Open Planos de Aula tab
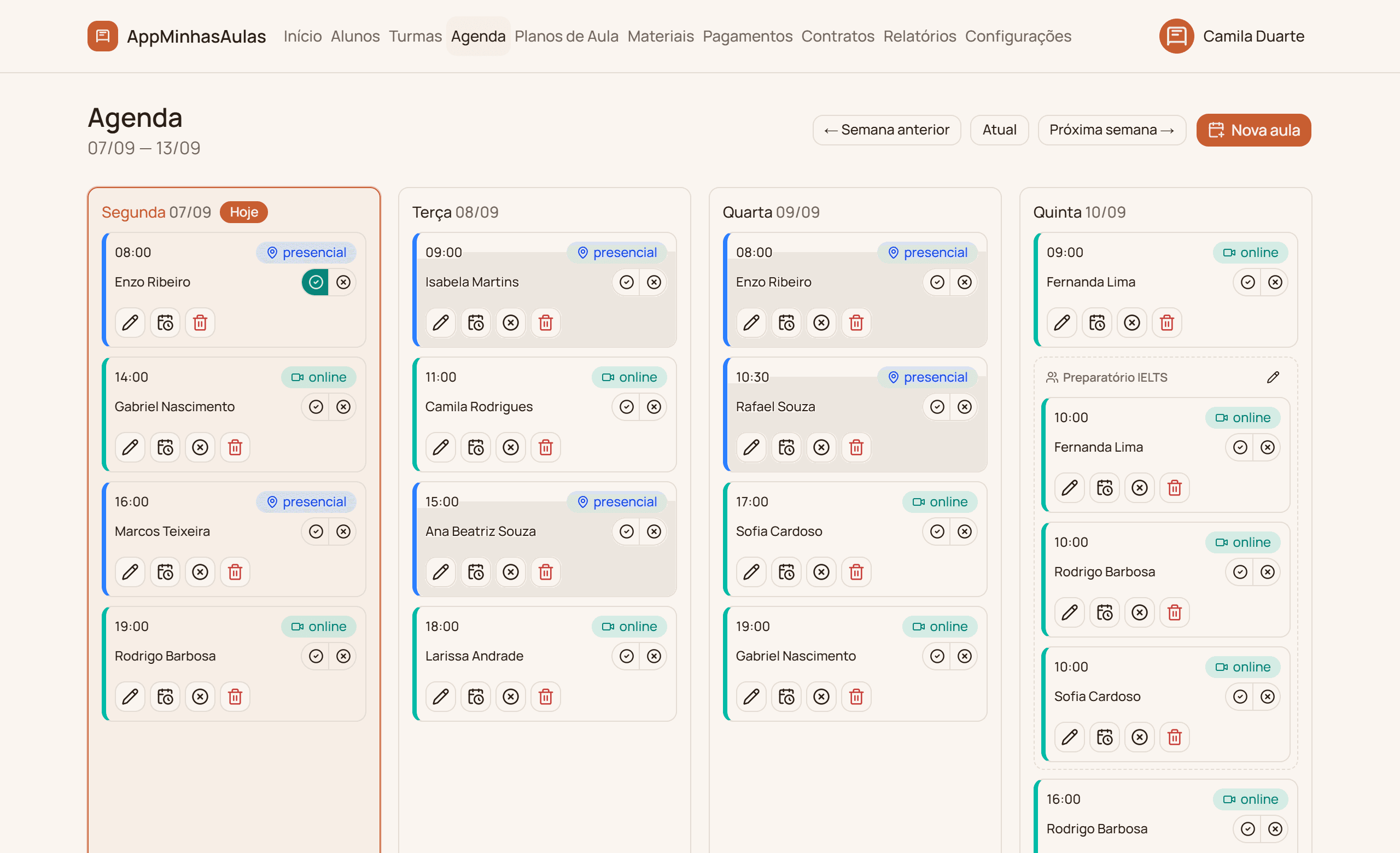Screen dimensions: 1400x853 (567, 36)
